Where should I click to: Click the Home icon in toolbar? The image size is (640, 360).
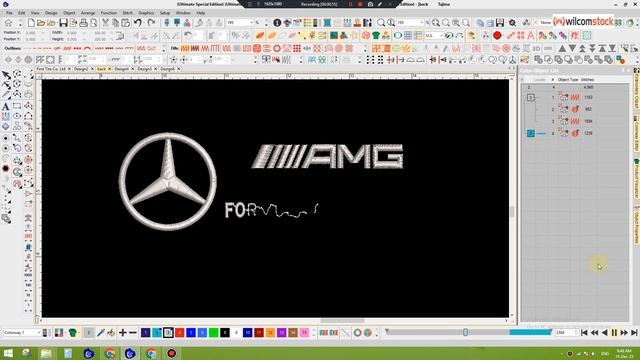pos(8,23)
